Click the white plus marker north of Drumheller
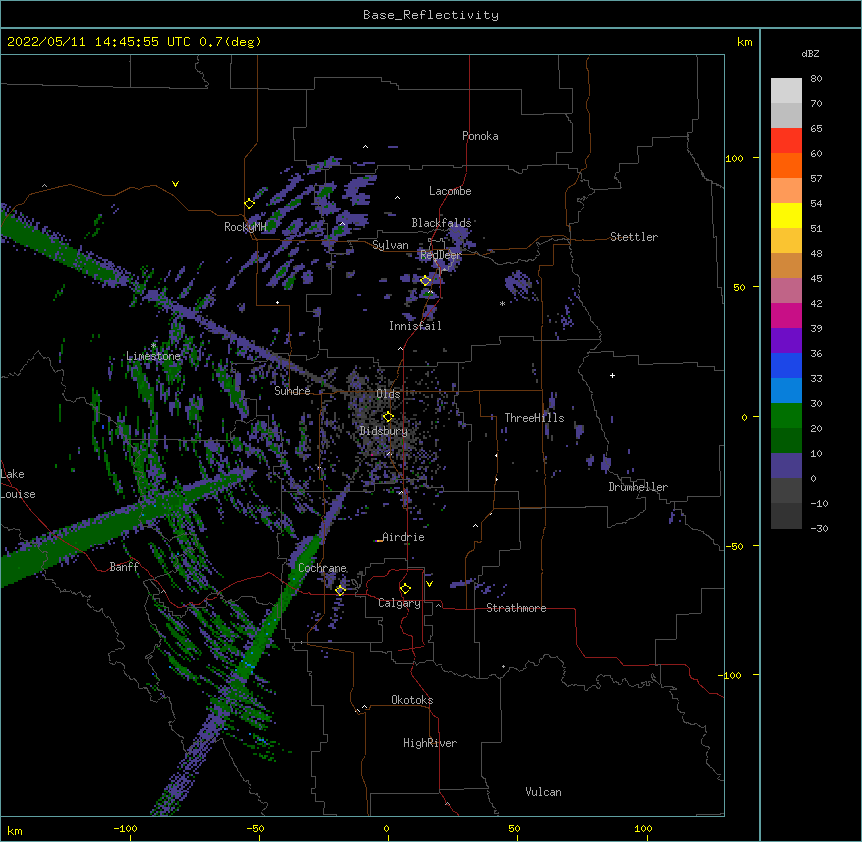The image size is (862, 842). (612, 375)
